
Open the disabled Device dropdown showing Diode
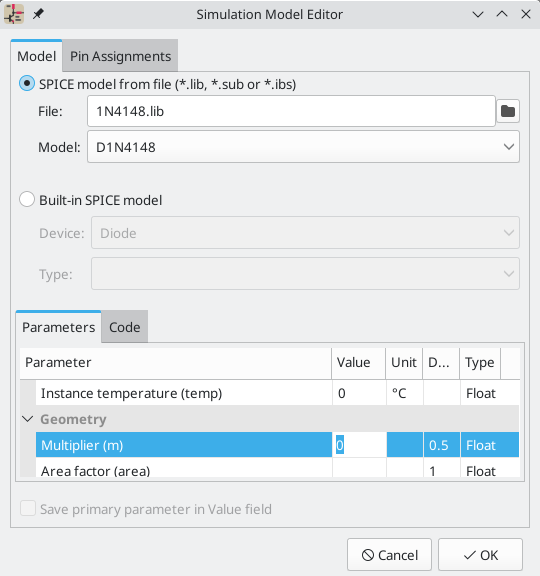pyautogui.click(x=305, y=233)
